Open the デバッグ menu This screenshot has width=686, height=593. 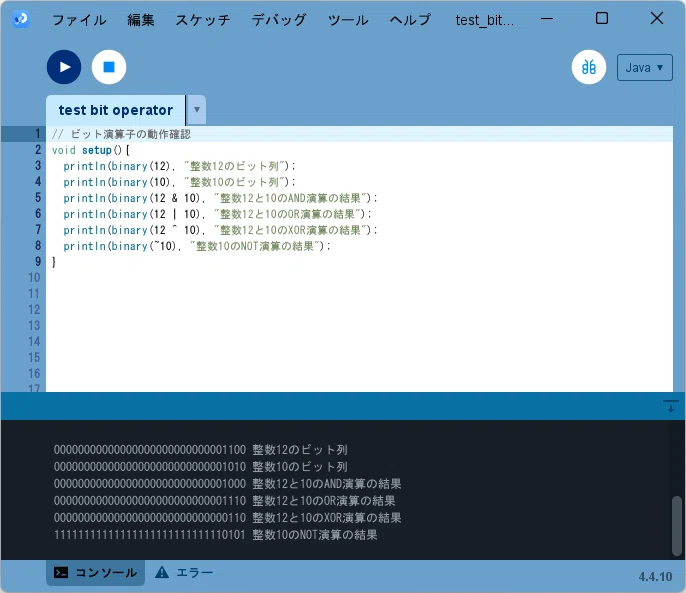click(x=279, y=20)
